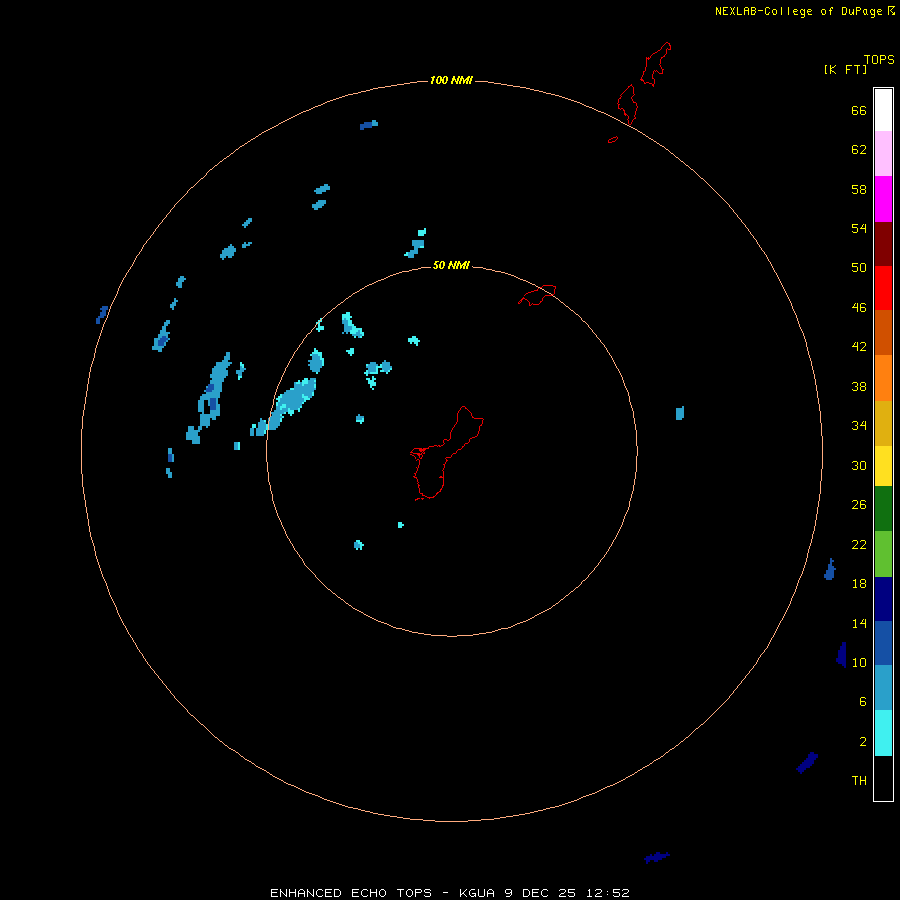Click the navy blue legend swatch
Screen dimensions: 900x900
[883, 599]
